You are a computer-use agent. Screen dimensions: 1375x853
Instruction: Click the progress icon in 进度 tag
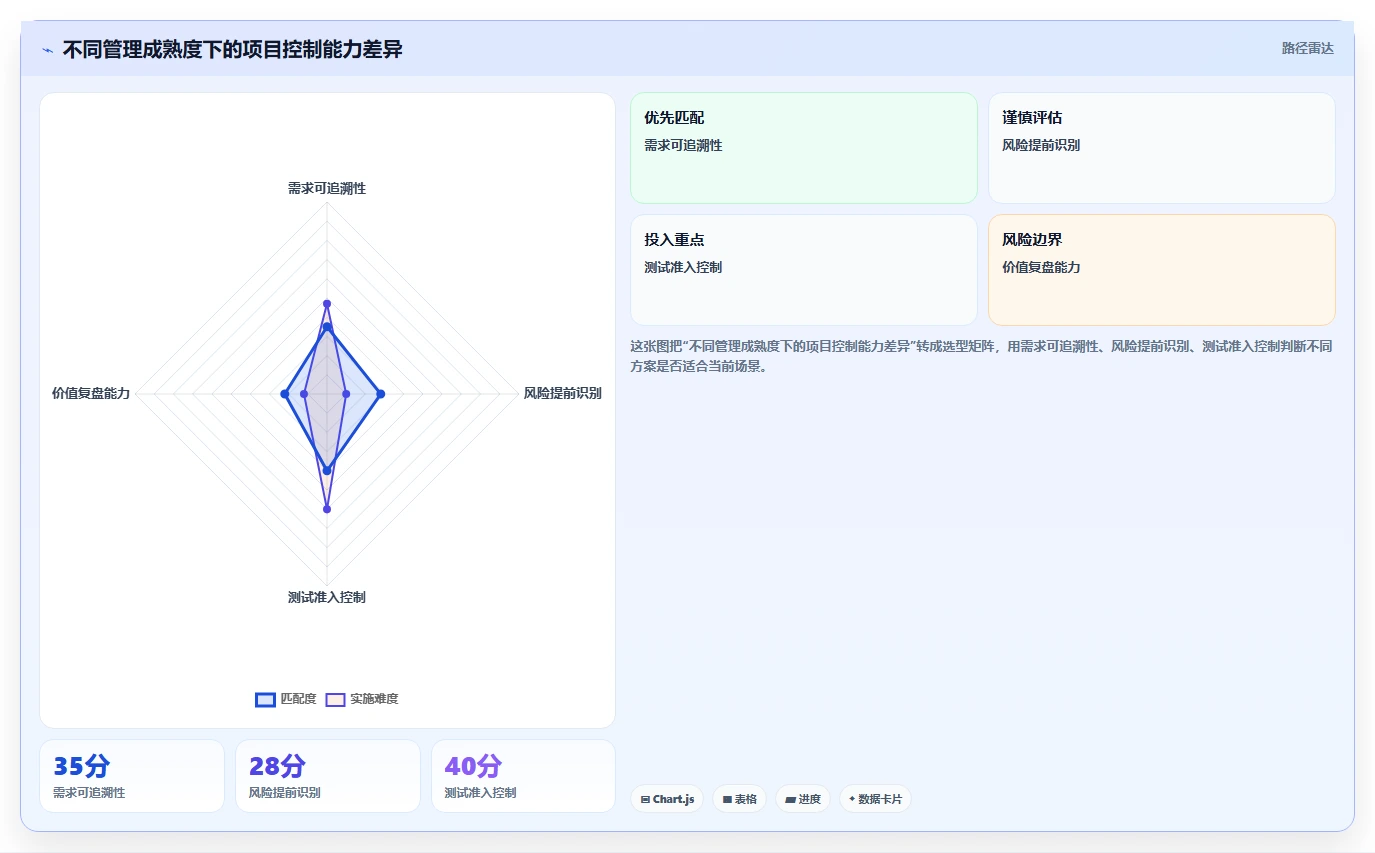coord(790,800)
